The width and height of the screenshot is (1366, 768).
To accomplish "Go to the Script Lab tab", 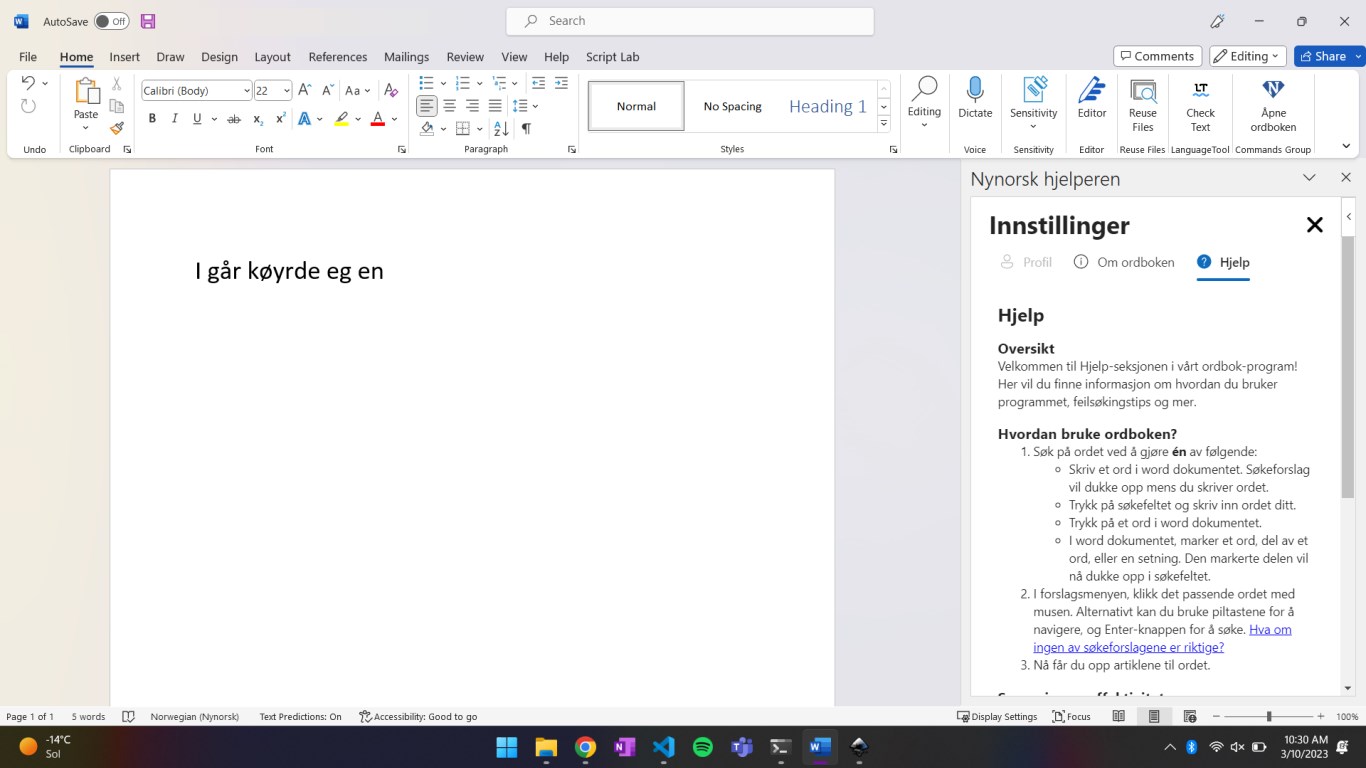I will 613,57.
